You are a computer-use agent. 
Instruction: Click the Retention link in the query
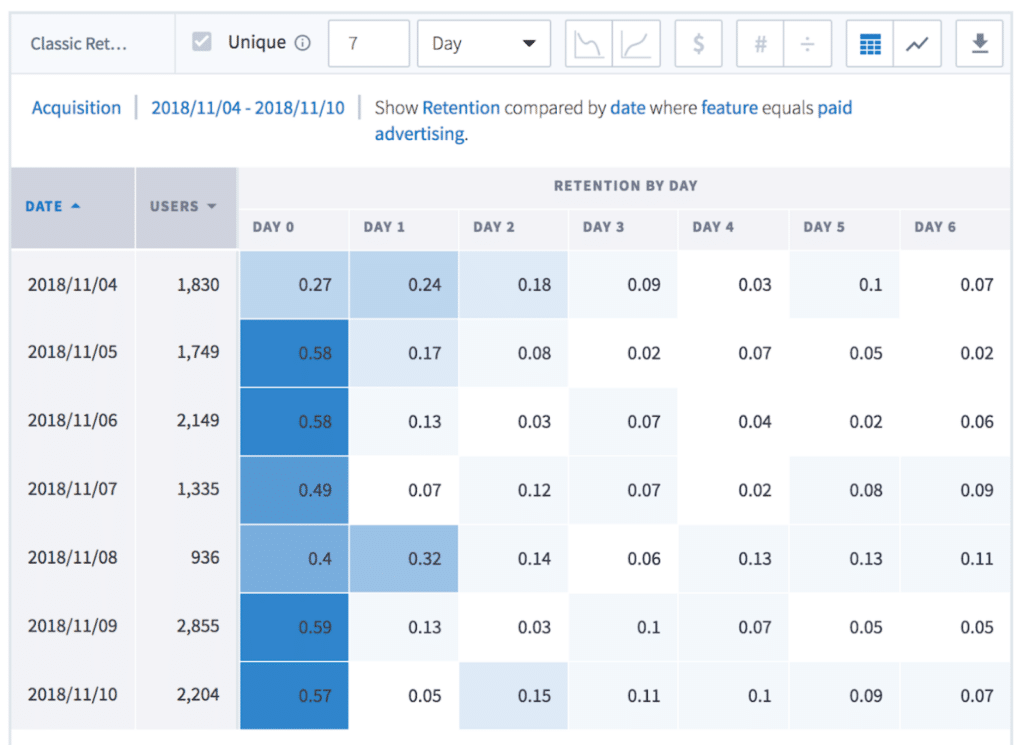coord(461,108)
